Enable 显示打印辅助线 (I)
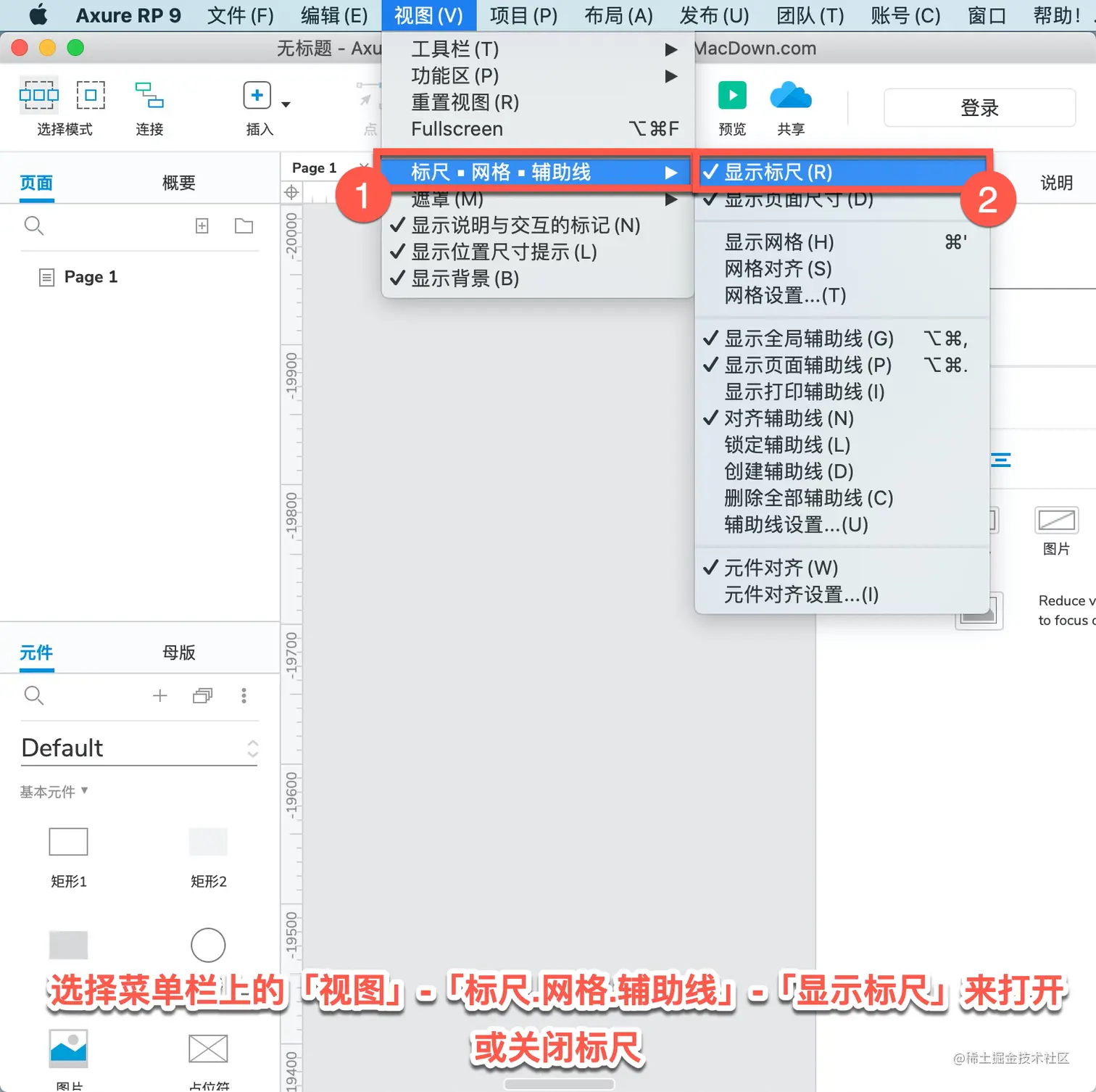 [842, 392]
